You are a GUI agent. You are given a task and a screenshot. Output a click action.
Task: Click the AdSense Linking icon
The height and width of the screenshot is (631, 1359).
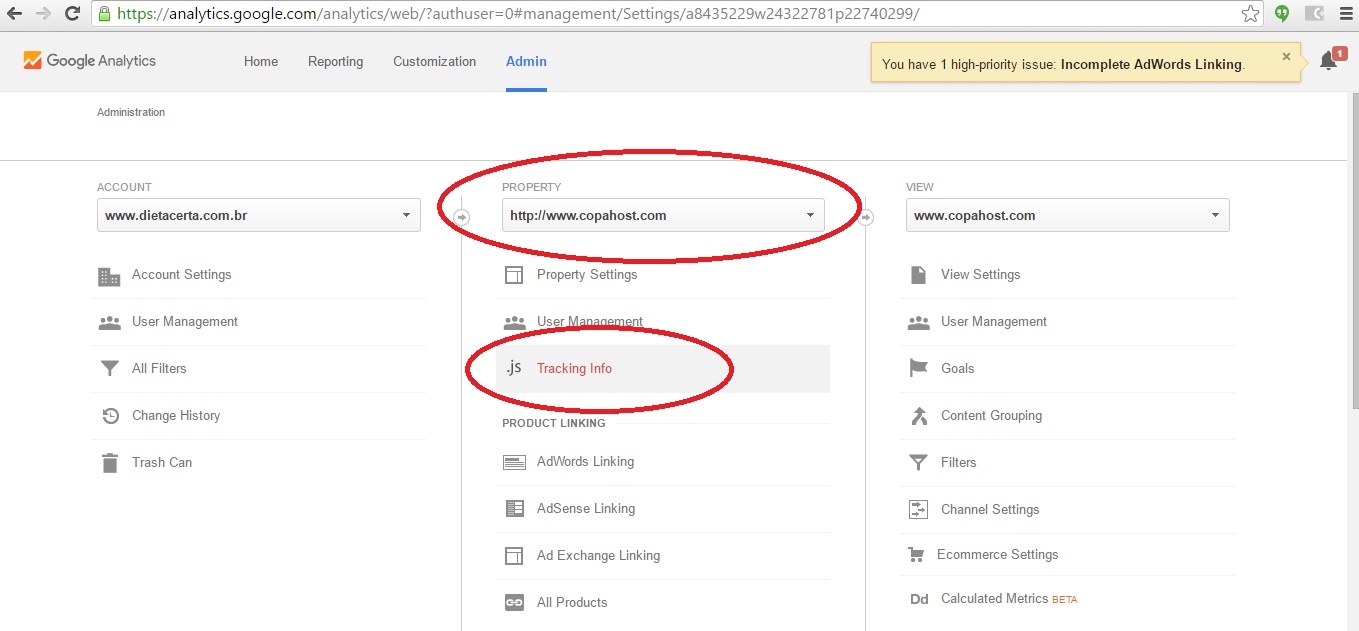(x=514, y=509)
